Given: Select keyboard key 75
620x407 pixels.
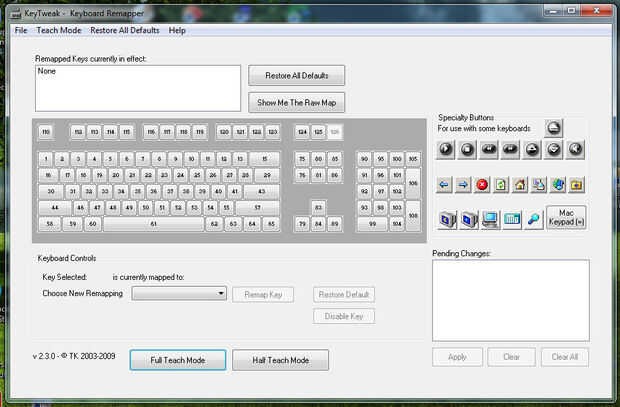Looking at the screenshot, I should click(302, 159).
